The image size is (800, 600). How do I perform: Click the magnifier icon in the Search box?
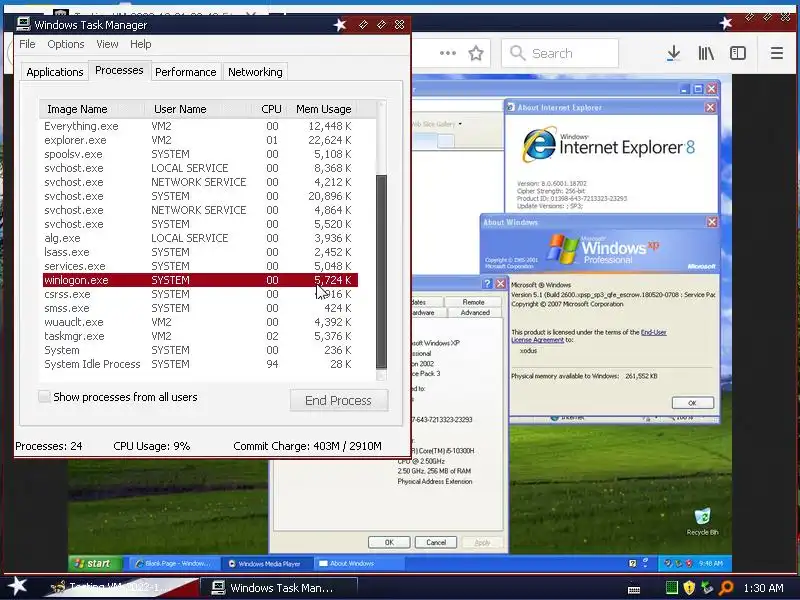(517, 53)
